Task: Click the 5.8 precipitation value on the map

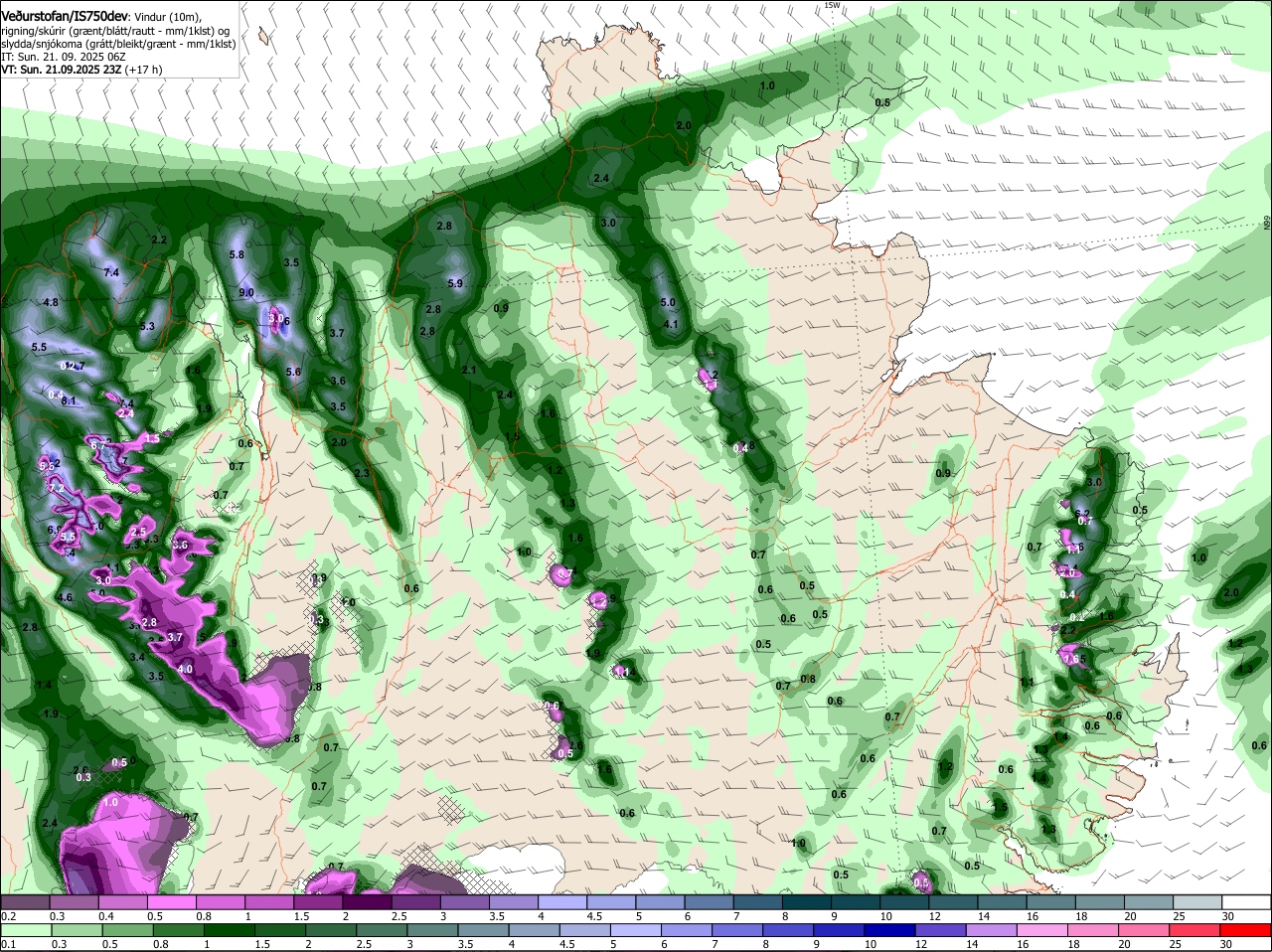Action: 237,254
